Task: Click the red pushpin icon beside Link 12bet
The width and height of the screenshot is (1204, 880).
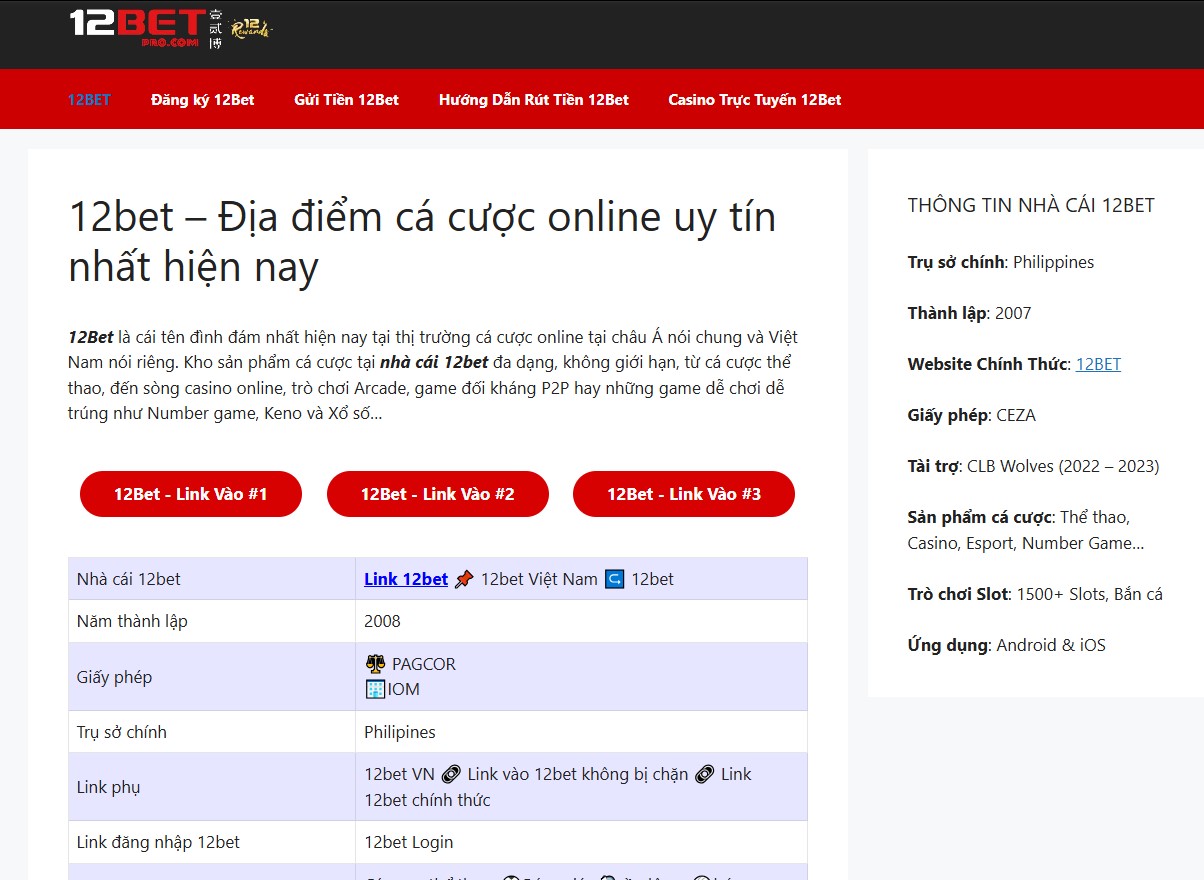Action: (463, 578)
